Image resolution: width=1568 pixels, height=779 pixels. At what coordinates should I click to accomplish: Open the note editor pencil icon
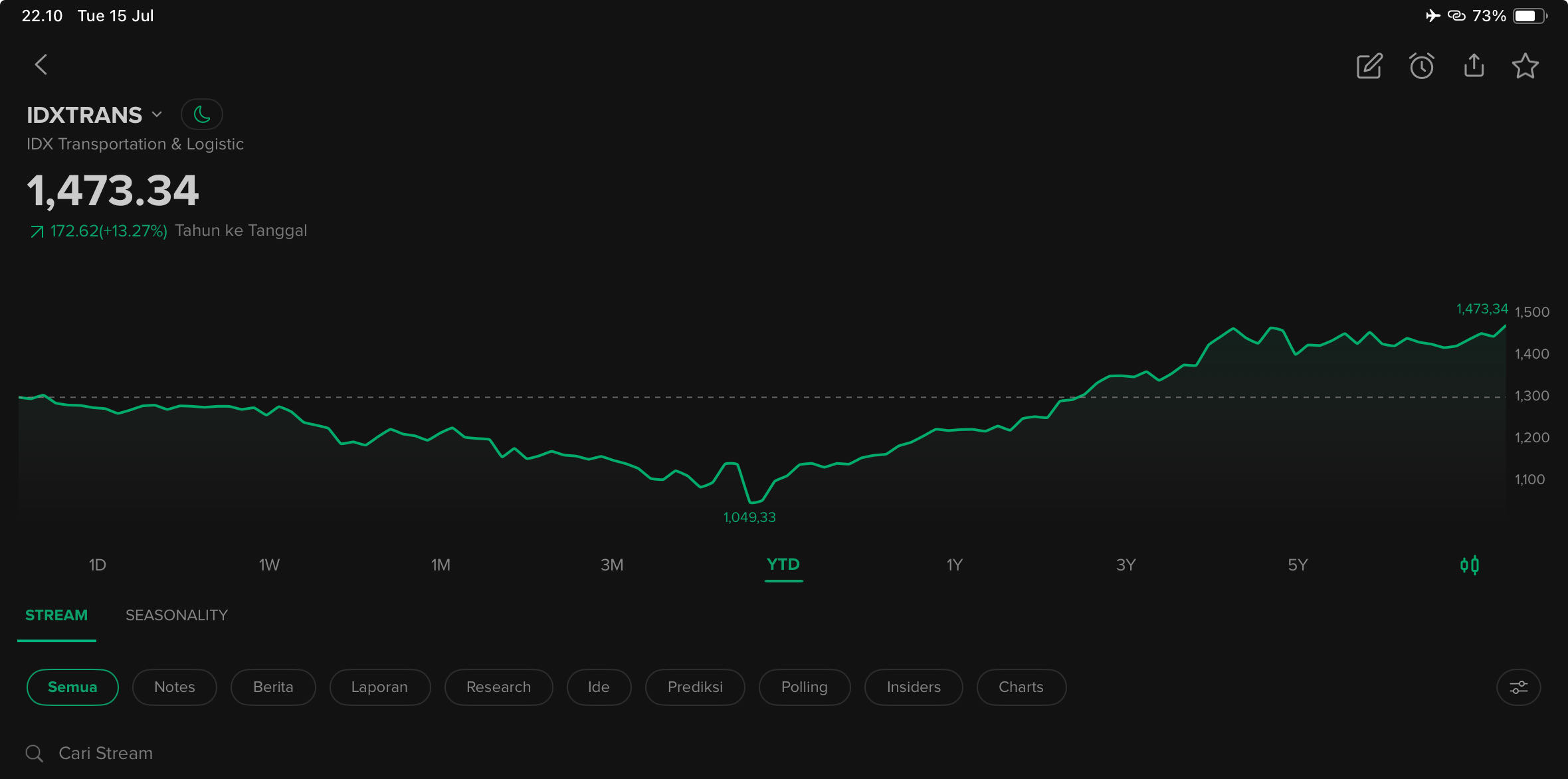[x=1369, y=66]
